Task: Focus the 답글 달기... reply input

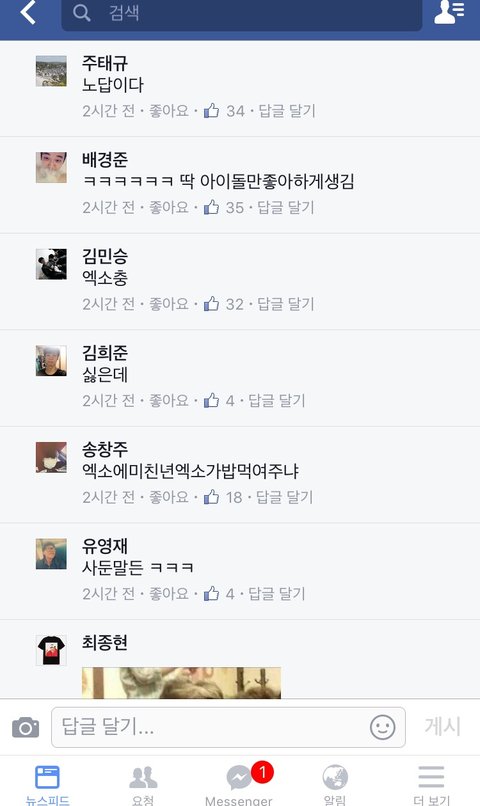Action: tap(228, 727)
